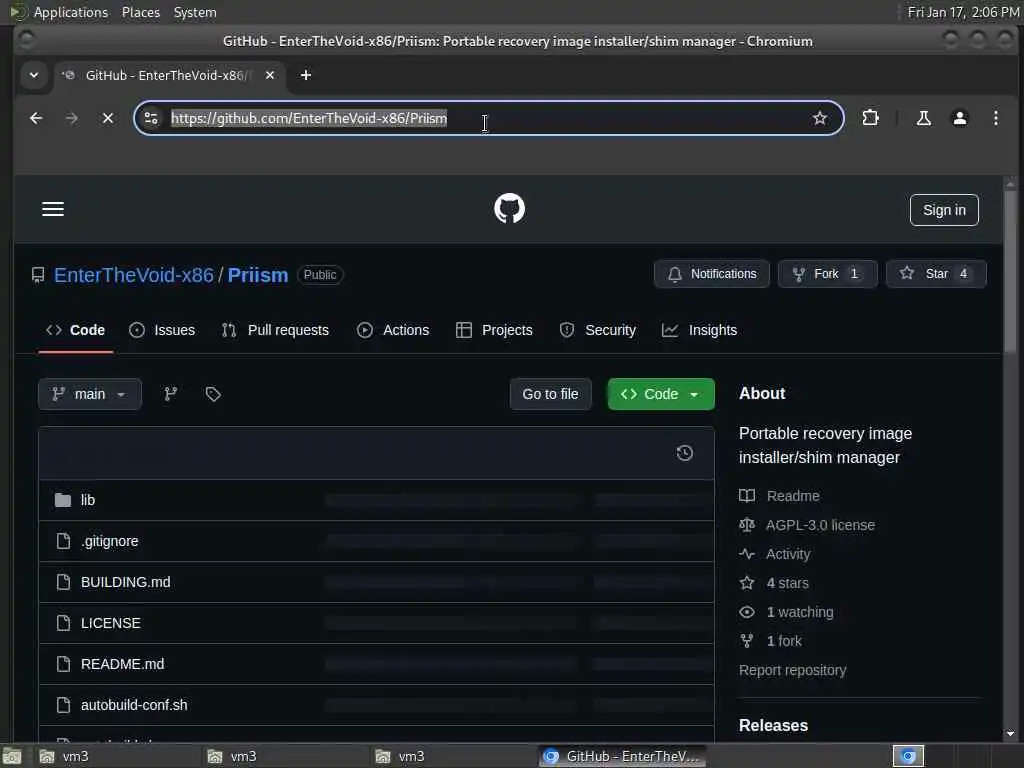Open the Priism repository link
1024x768 pixels.
(x=258, y=275)
